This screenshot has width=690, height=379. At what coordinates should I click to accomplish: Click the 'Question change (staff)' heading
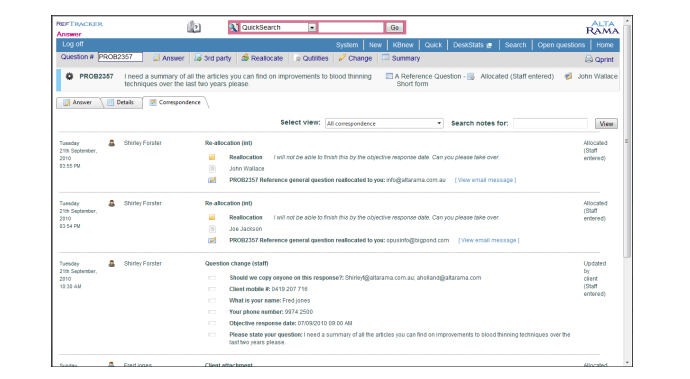click(236, 264)
